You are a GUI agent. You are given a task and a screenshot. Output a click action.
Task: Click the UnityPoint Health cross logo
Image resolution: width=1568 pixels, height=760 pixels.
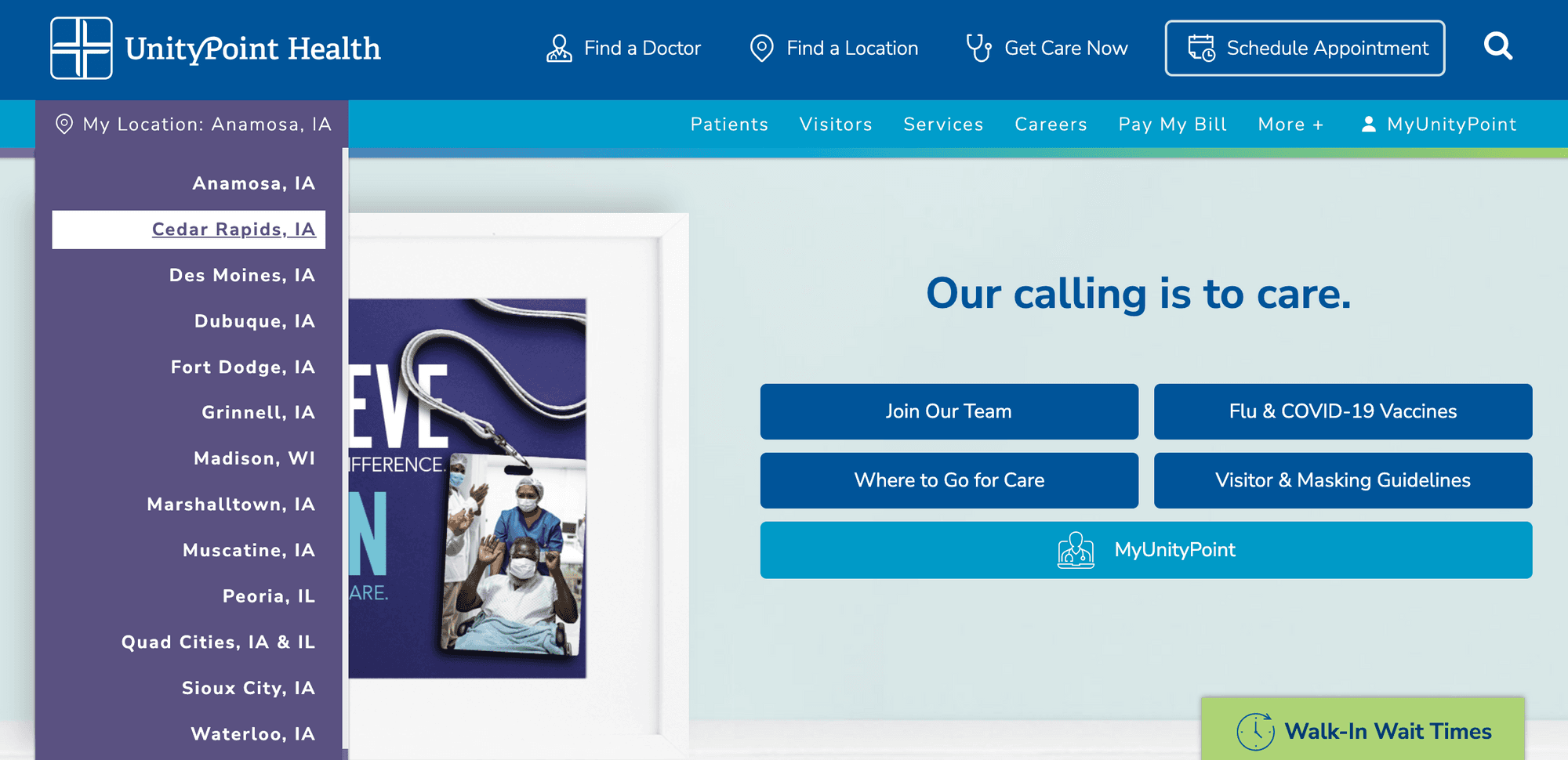pos(82,49)
